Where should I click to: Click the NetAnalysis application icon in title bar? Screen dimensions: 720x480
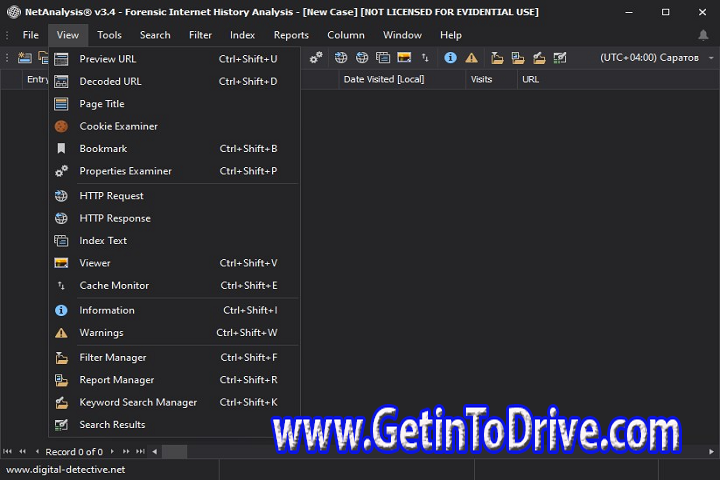tap(14, 12)
